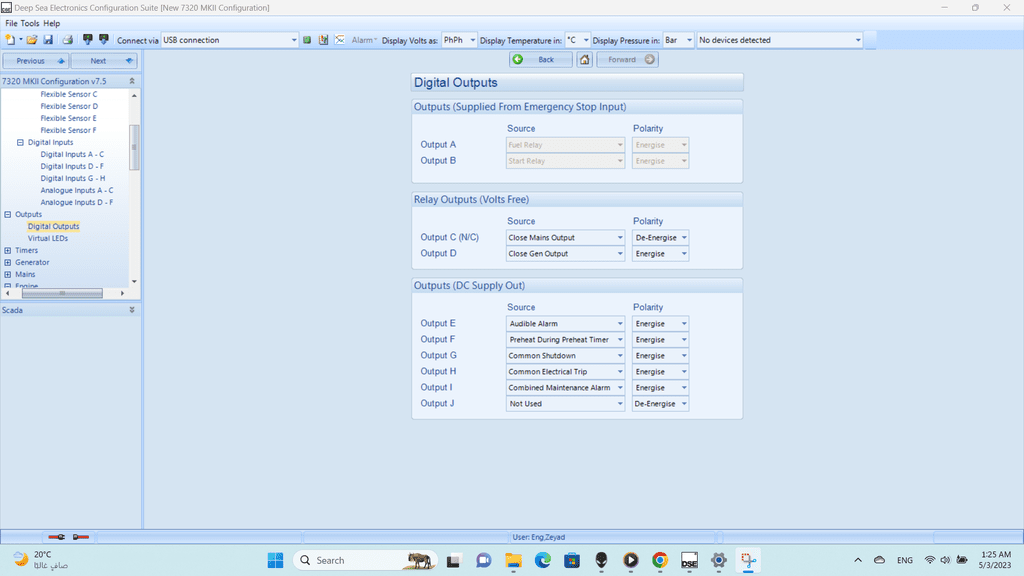Open the Tools menu
The image size is (1024, 576).
pos(29,23)
